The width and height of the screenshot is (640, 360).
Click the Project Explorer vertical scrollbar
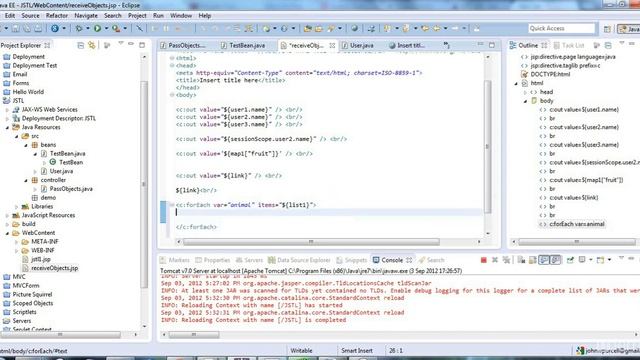pos(143,184)
